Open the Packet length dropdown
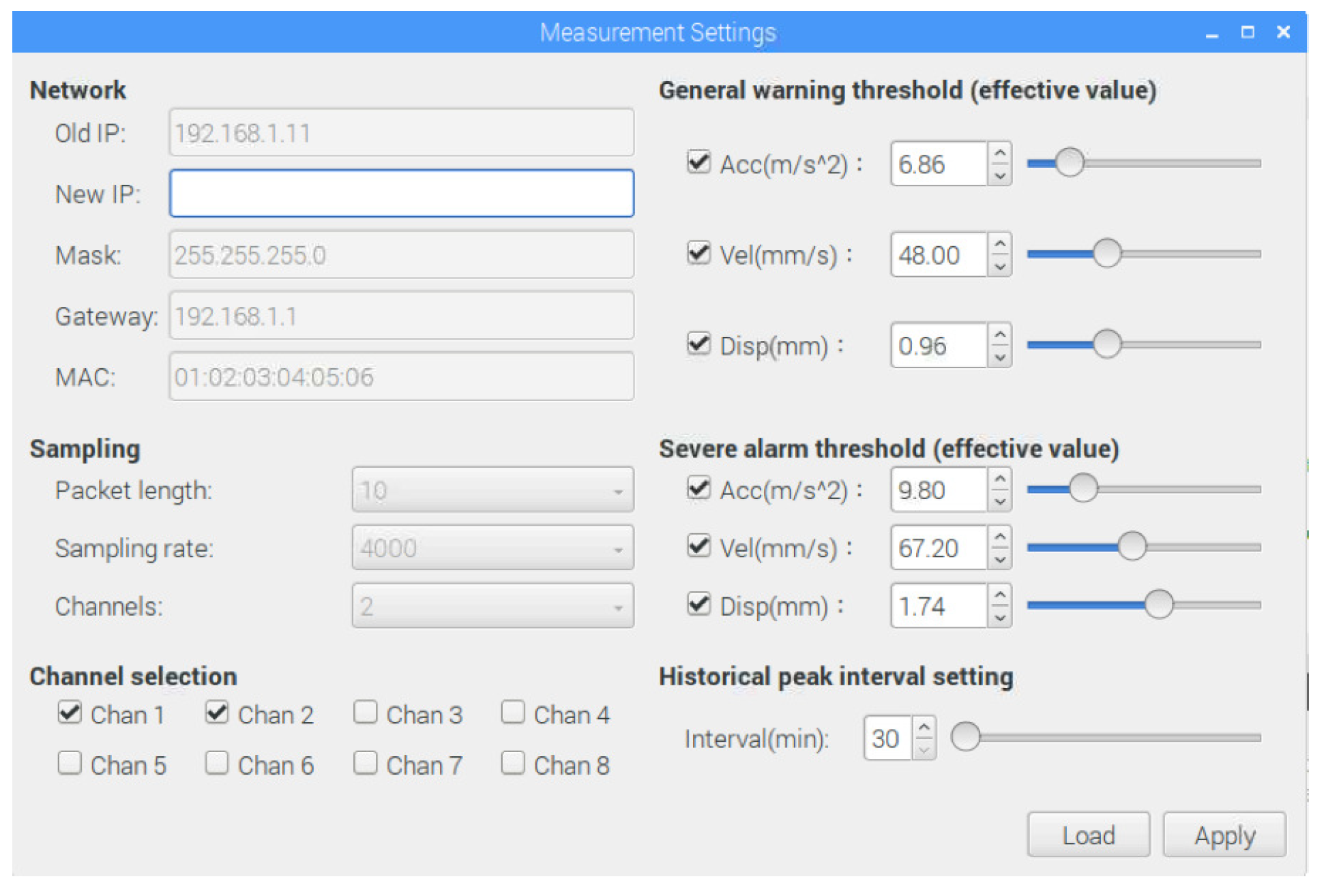The image size is (1326, 896). click(492, 490)
